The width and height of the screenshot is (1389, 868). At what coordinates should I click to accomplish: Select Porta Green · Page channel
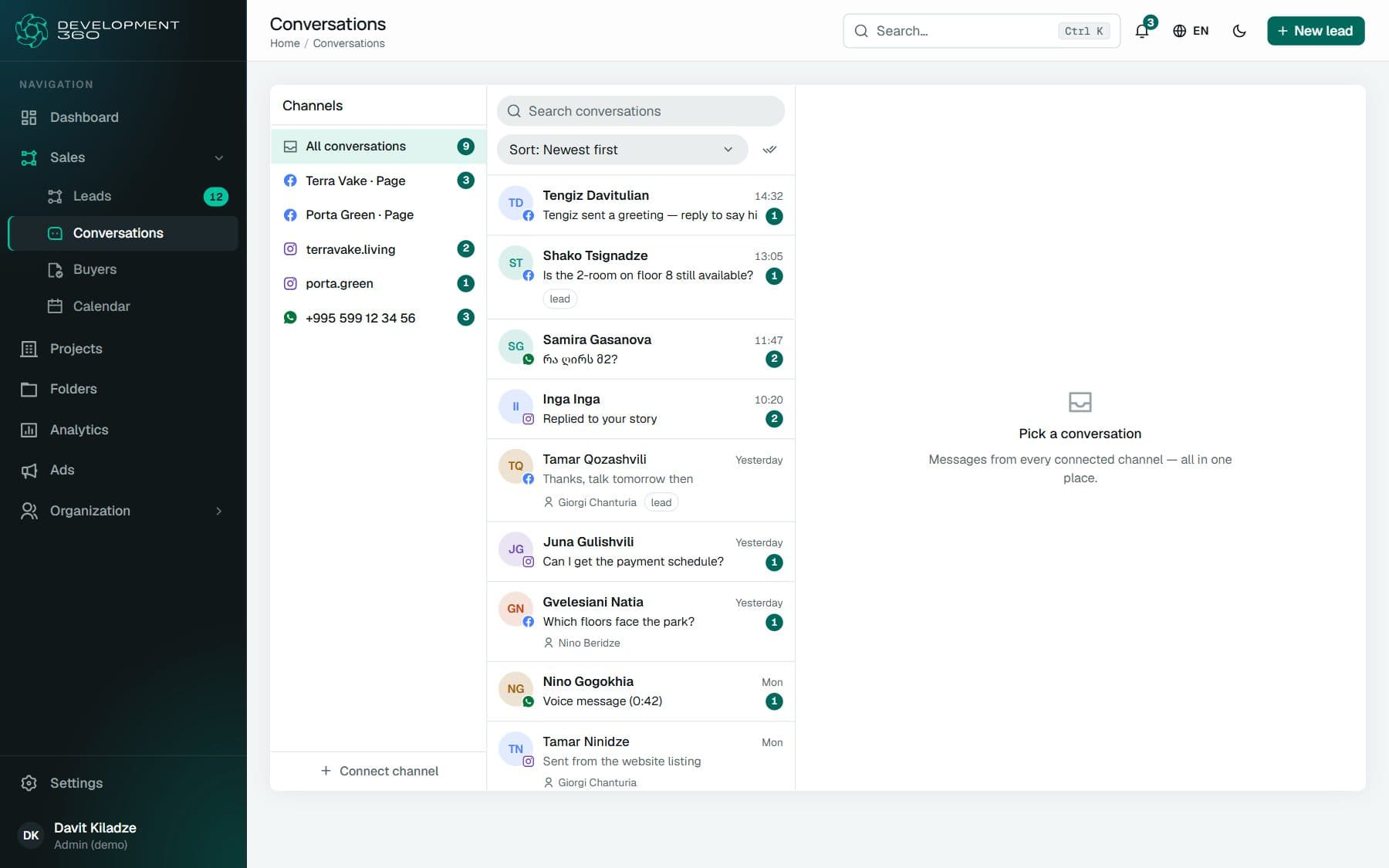click(378, 214)
